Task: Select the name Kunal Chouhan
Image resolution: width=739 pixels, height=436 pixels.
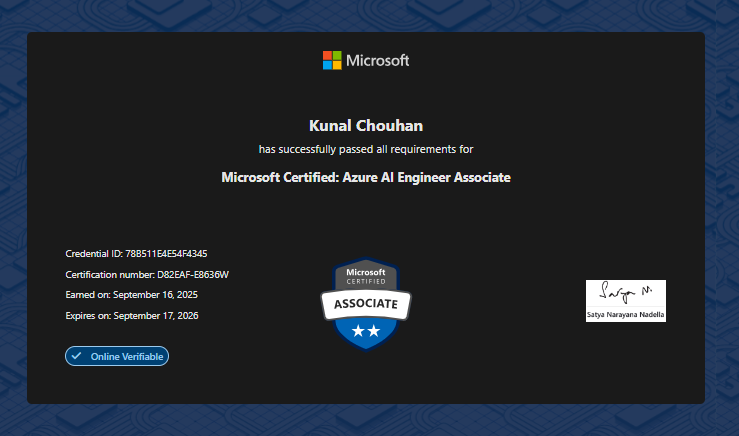Action: pyautogui.click(x=366, y=126)
